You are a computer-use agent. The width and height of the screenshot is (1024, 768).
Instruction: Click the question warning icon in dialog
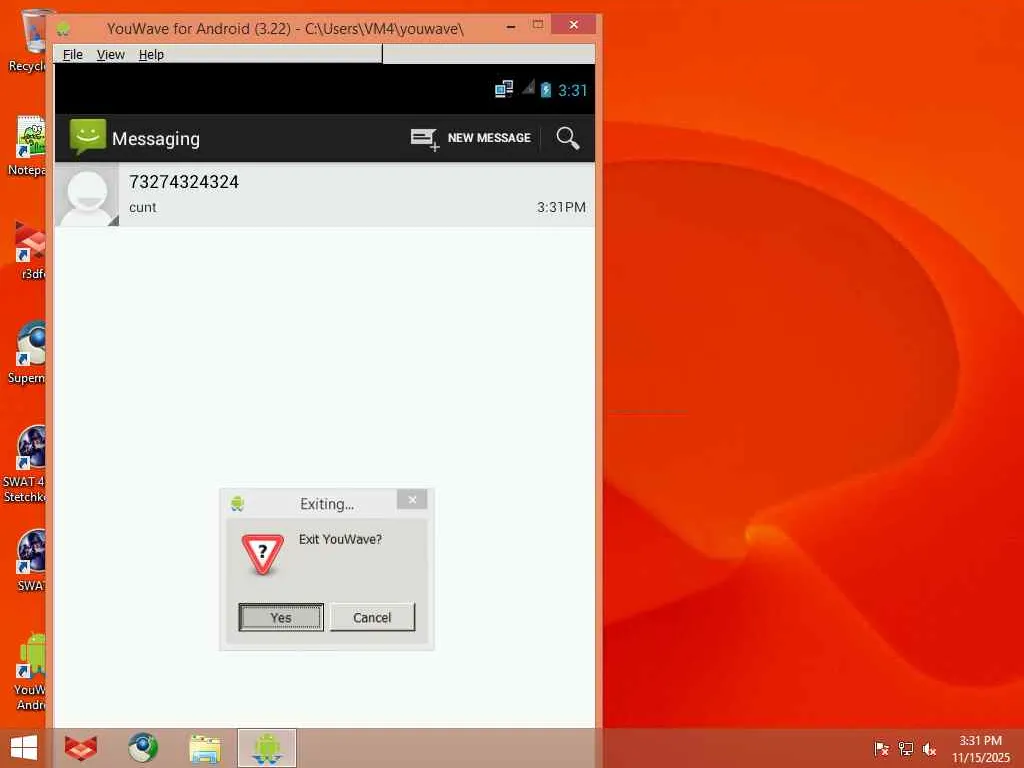[x=263, y=554]
